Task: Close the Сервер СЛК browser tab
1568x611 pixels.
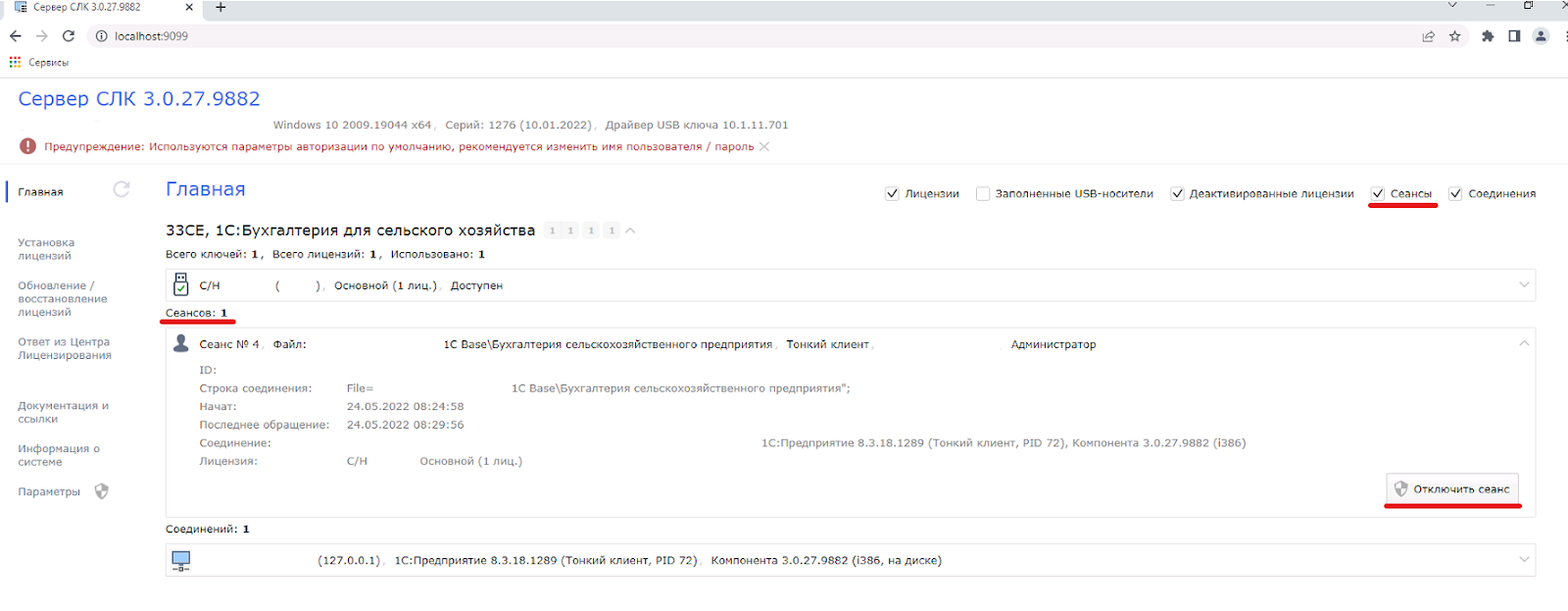Action: (189, 7)
